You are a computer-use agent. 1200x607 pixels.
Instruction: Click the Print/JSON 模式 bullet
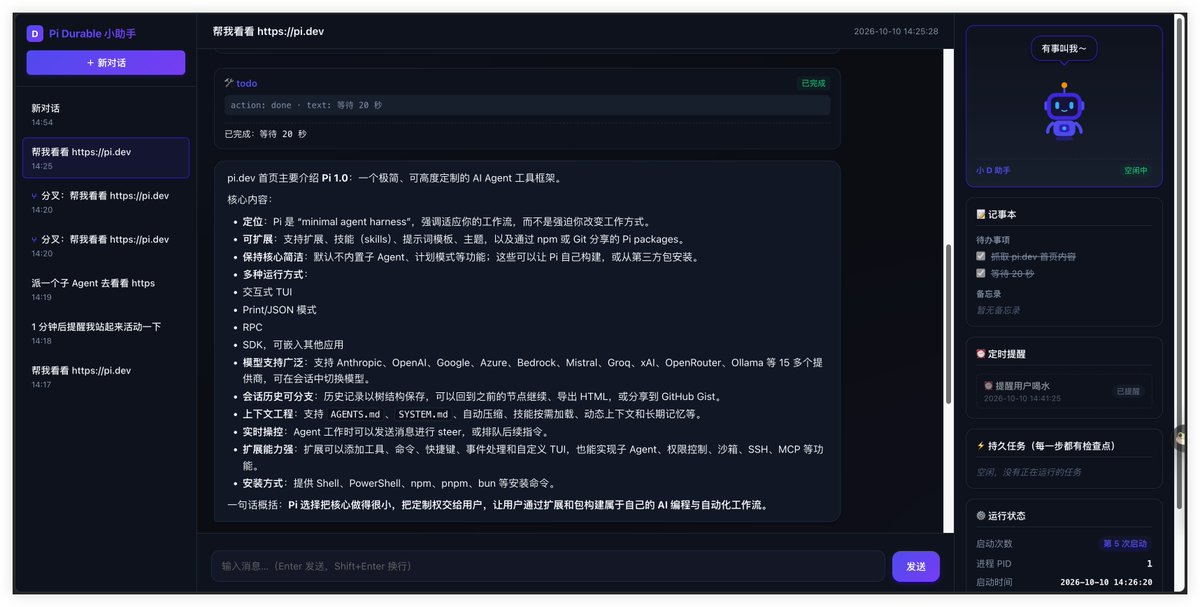(279, 309)
